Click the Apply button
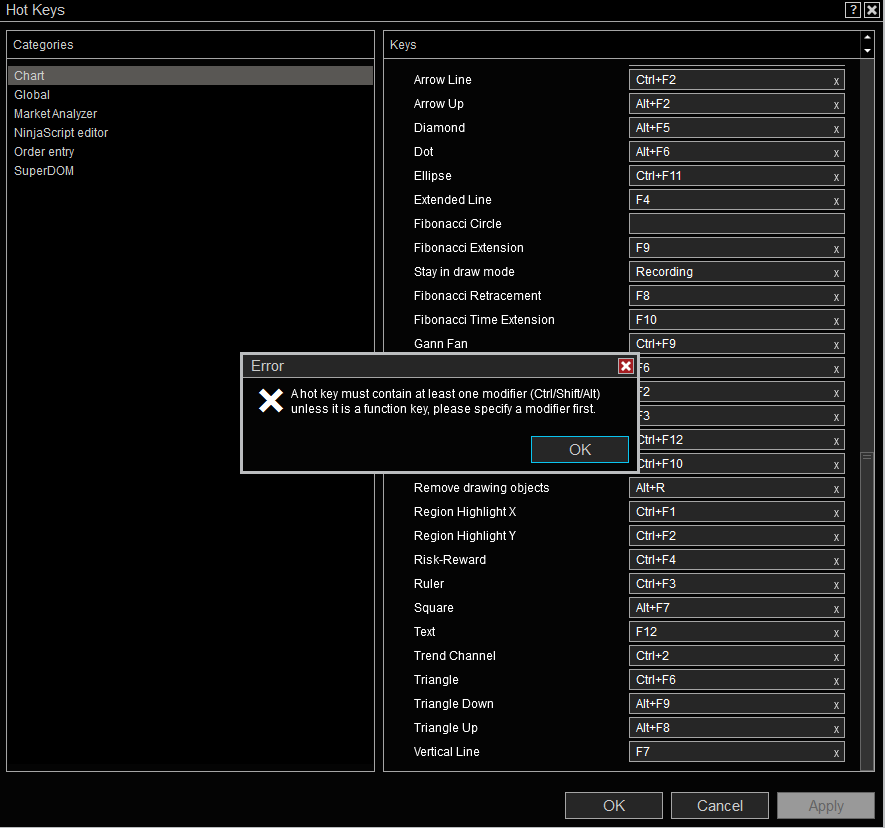Viewport: 885px width, 828px height. tap(826, 805)
